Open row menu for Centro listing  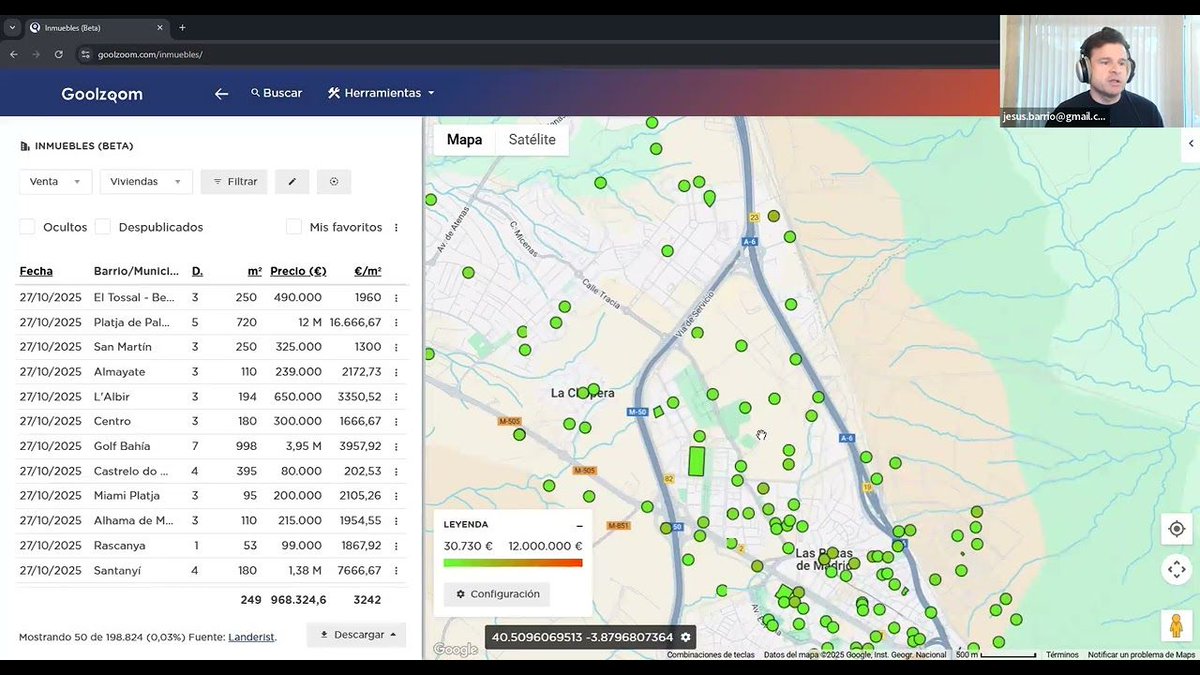click(396, 421)
